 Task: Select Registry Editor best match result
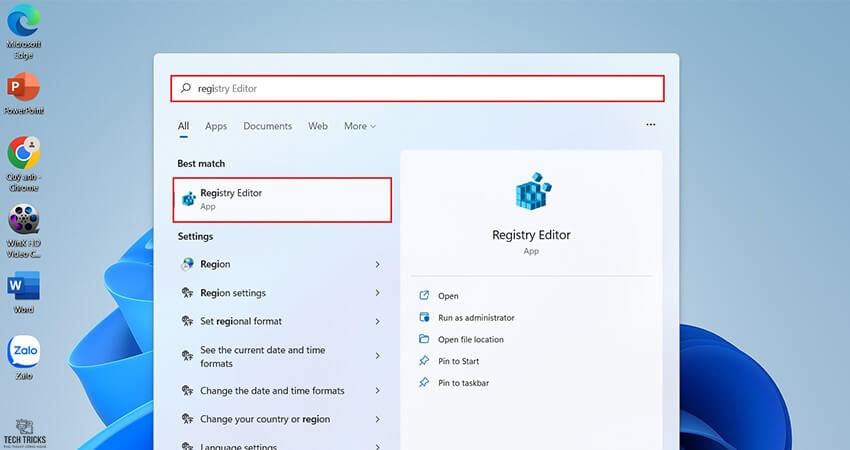[282, 200]
